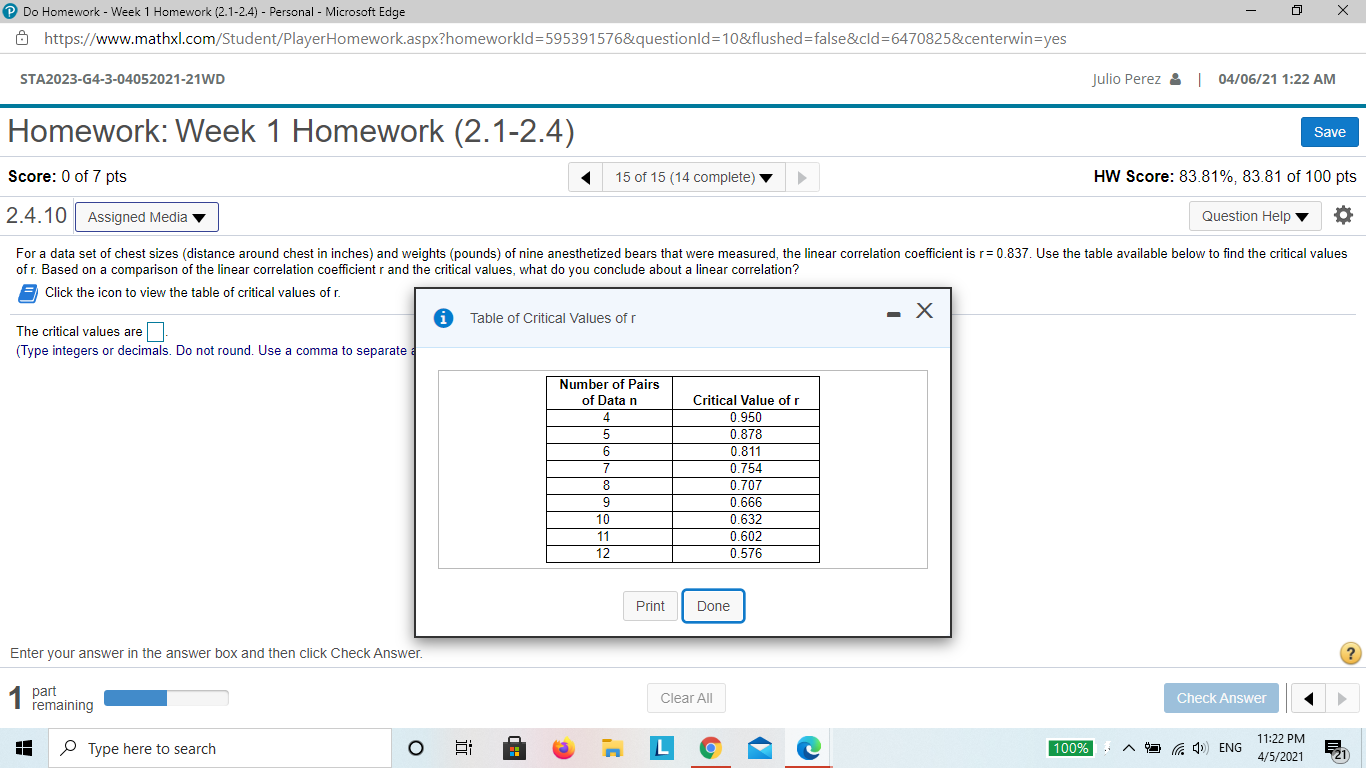Image resolution: width=1366 pixels, height=768 pixels.
Task: Click the yellow help question mark icon
Action: [1350, 653]
